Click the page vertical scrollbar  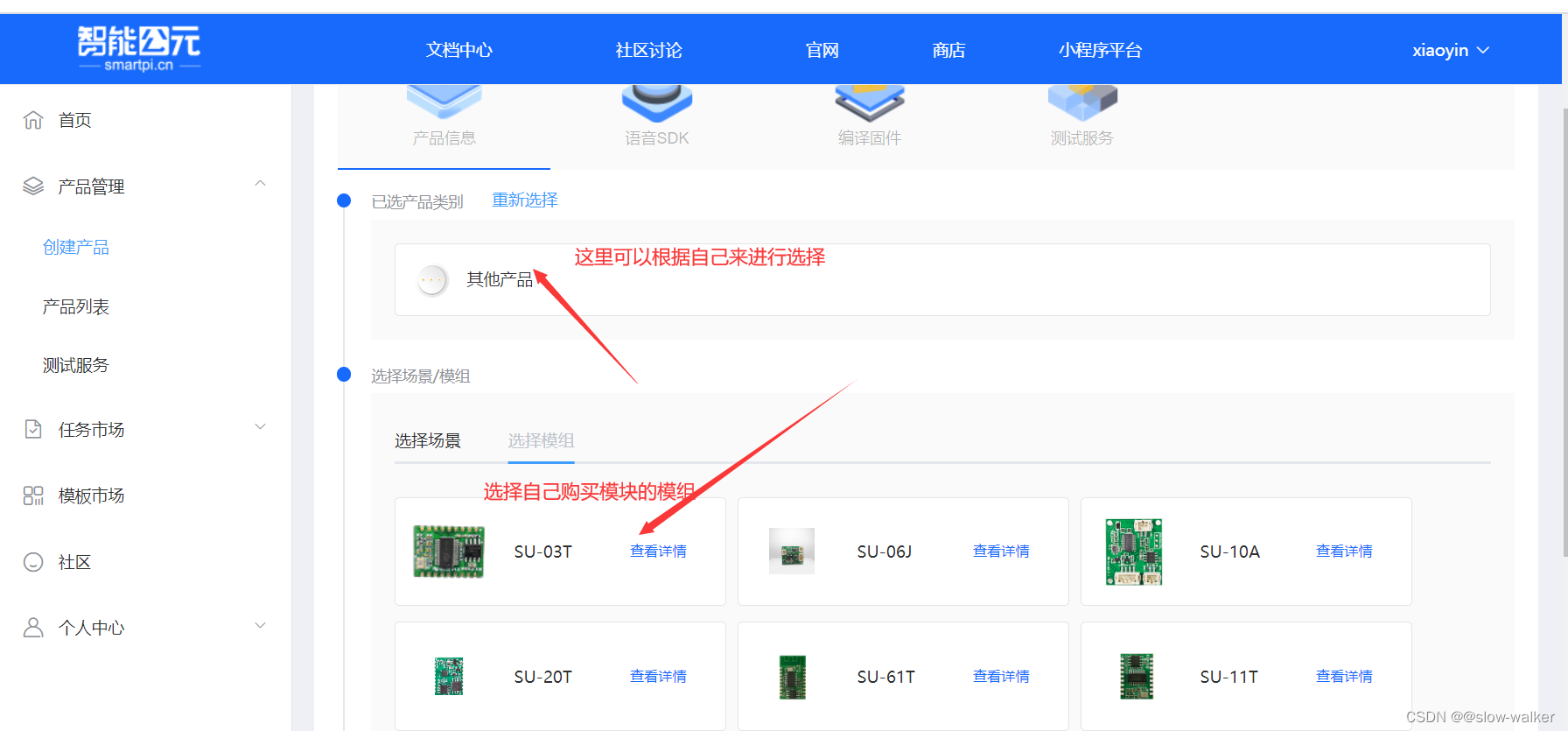tap(1564, 333)
